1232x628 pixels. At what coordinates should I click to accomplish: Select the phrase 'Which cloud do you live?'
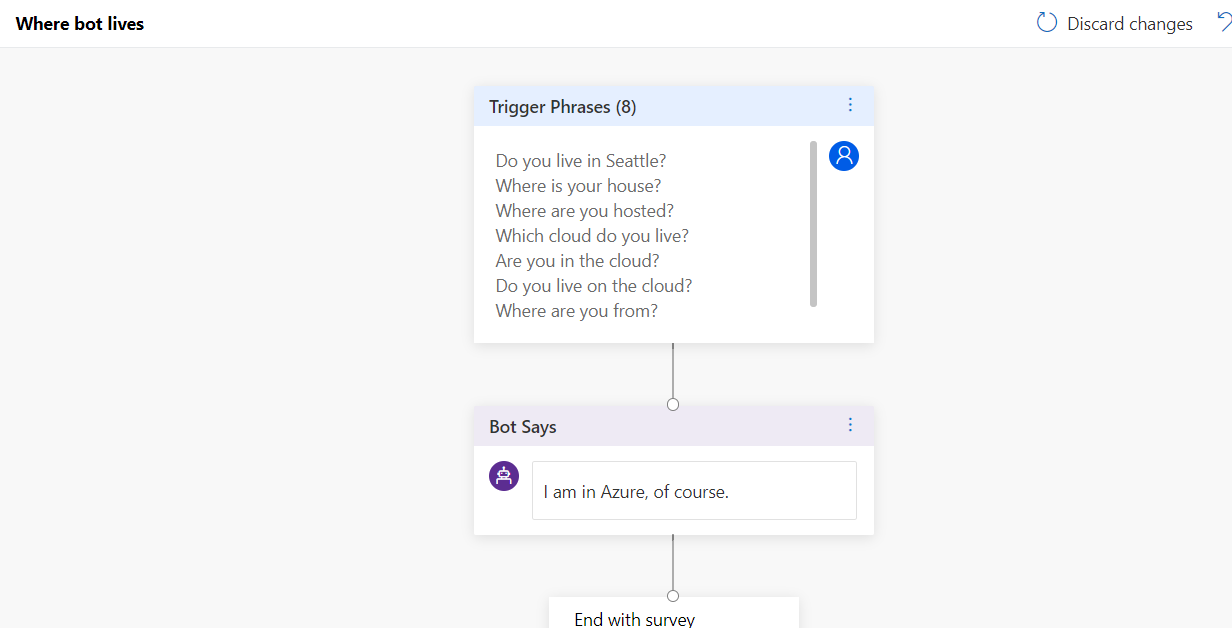click(x=592, y=236)
